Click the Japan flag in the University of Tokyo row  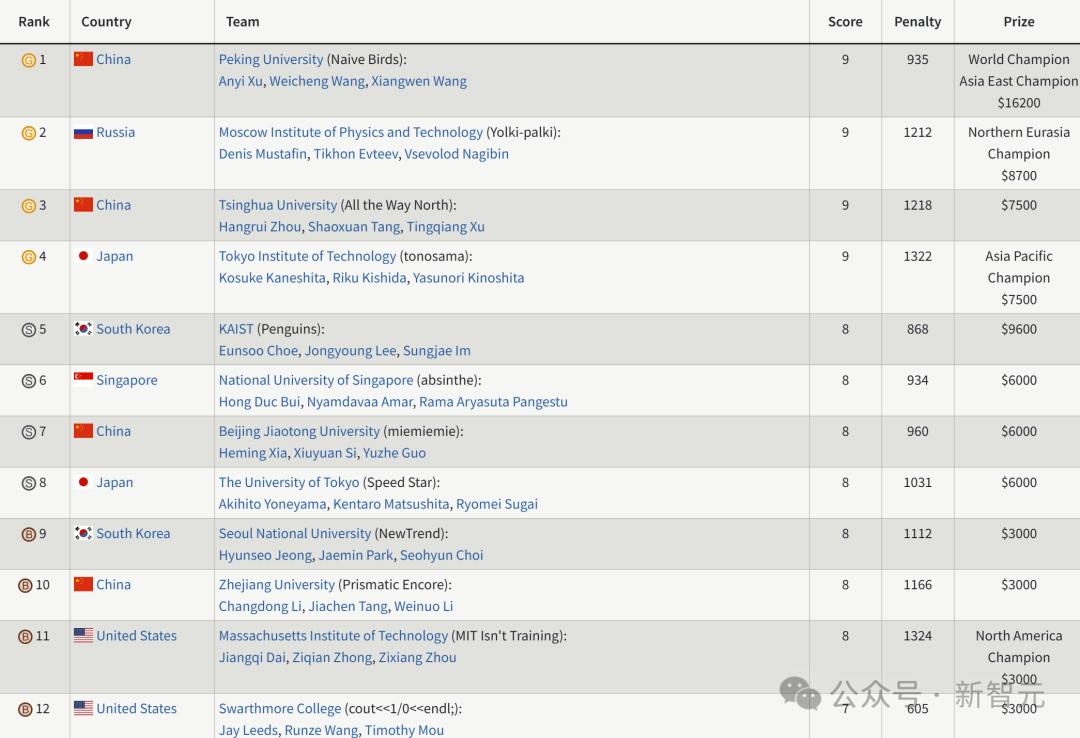83,482
